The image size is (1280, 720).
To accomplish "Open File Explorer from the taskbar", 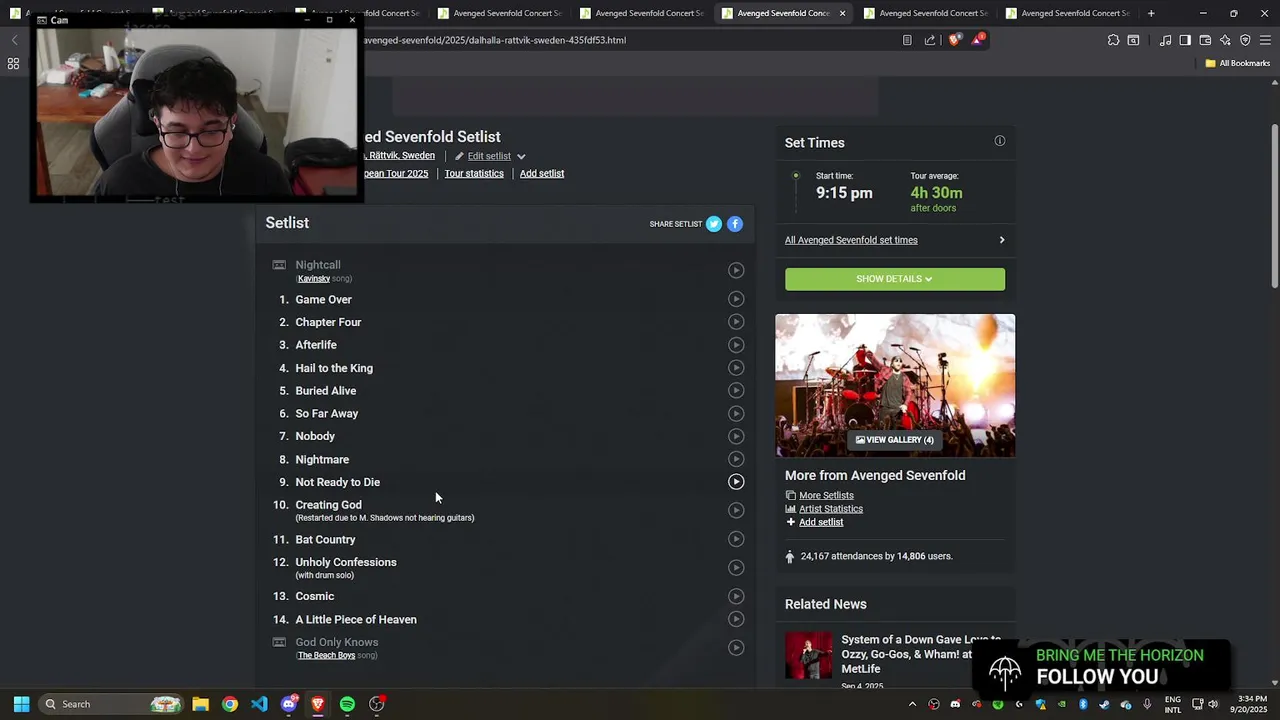I will click(200, 704).
